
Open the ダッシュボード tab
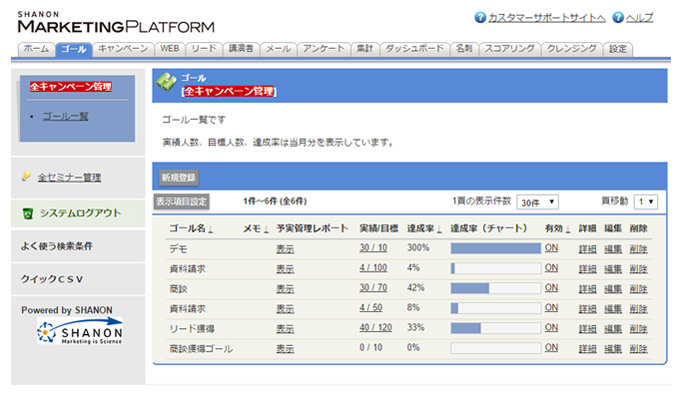415,49
